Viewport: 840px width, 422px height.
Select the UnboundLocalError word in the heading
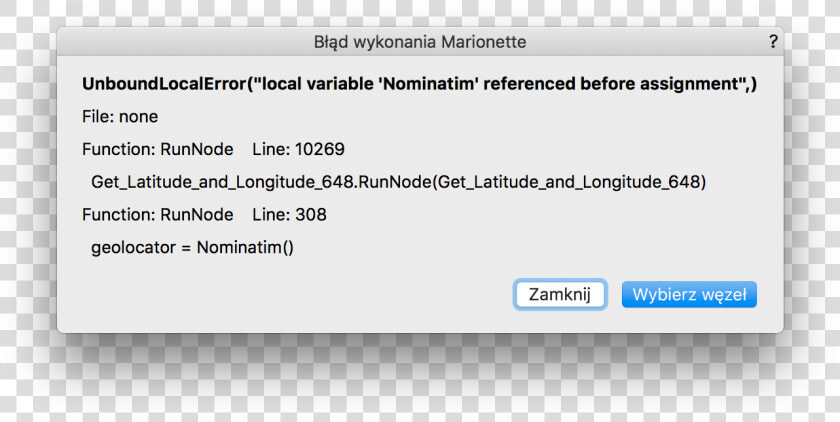point(164,84)
